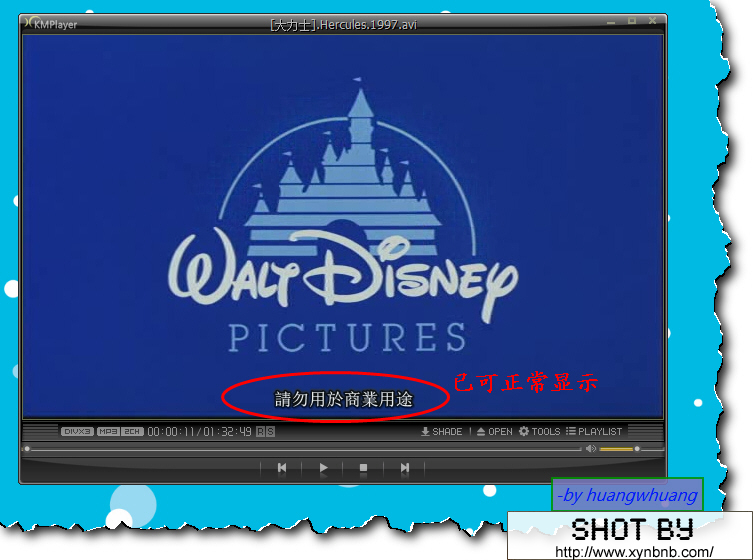
Task: Click the OPEN file button
Action: tap(494, 431)
